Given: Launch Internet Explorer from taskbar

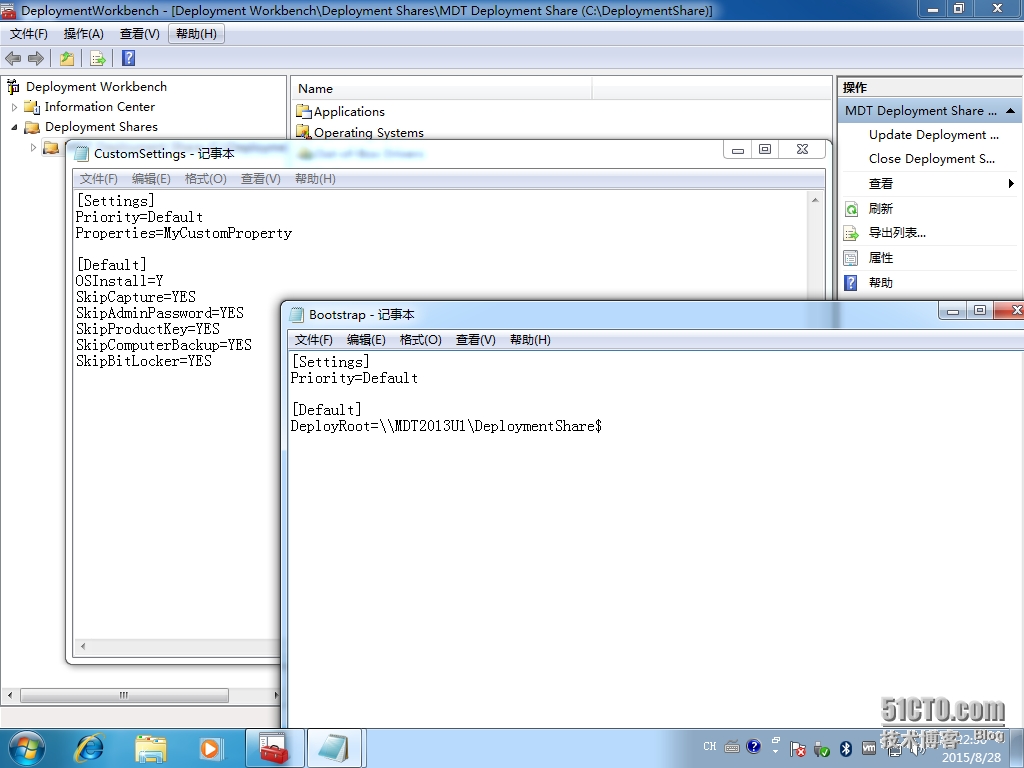Looking at the screenshot, I should click(x=89, y=748).
